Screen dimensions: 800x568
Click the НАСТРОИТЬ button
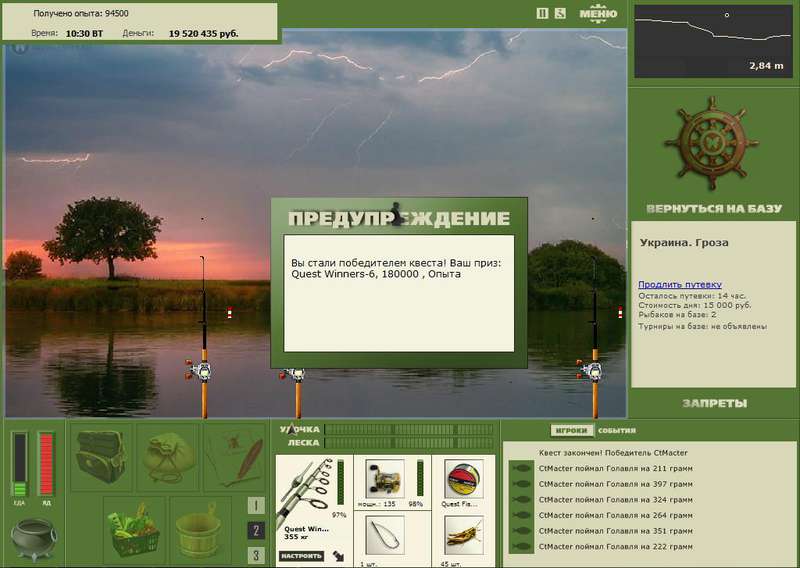pos(301,556)
